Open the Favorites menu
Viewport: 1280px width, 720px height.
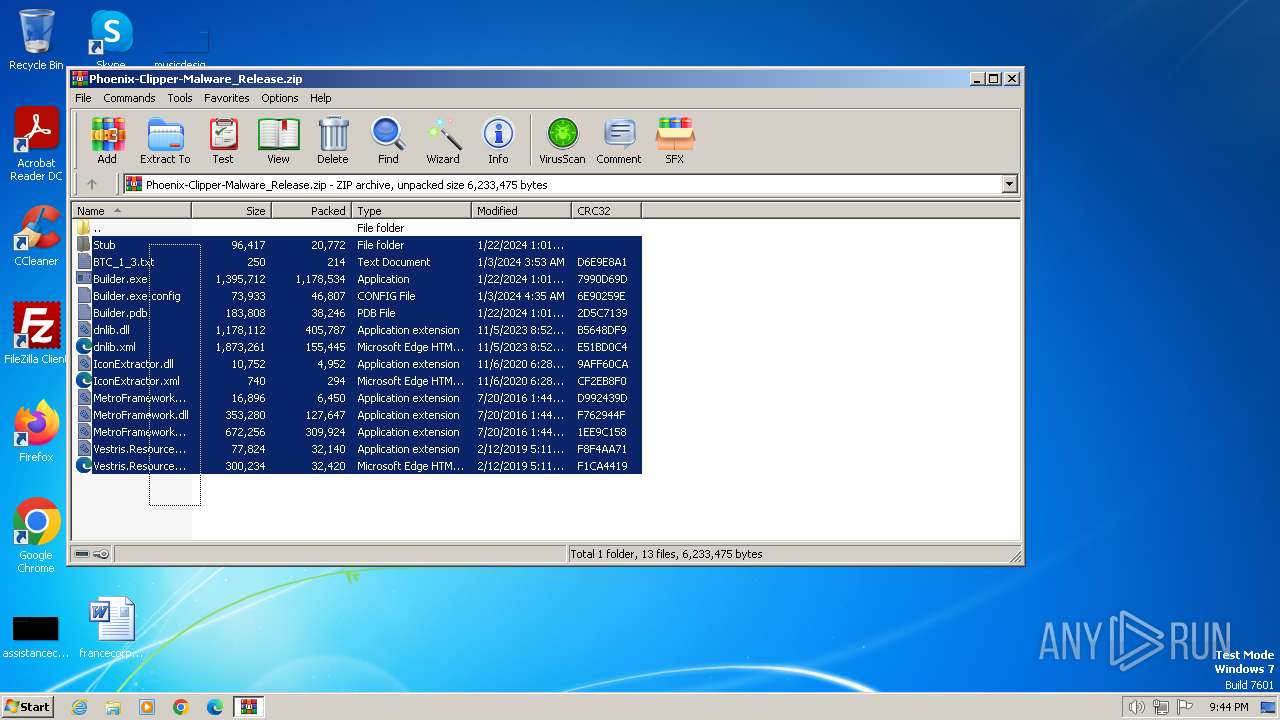[x=227, y=98]
